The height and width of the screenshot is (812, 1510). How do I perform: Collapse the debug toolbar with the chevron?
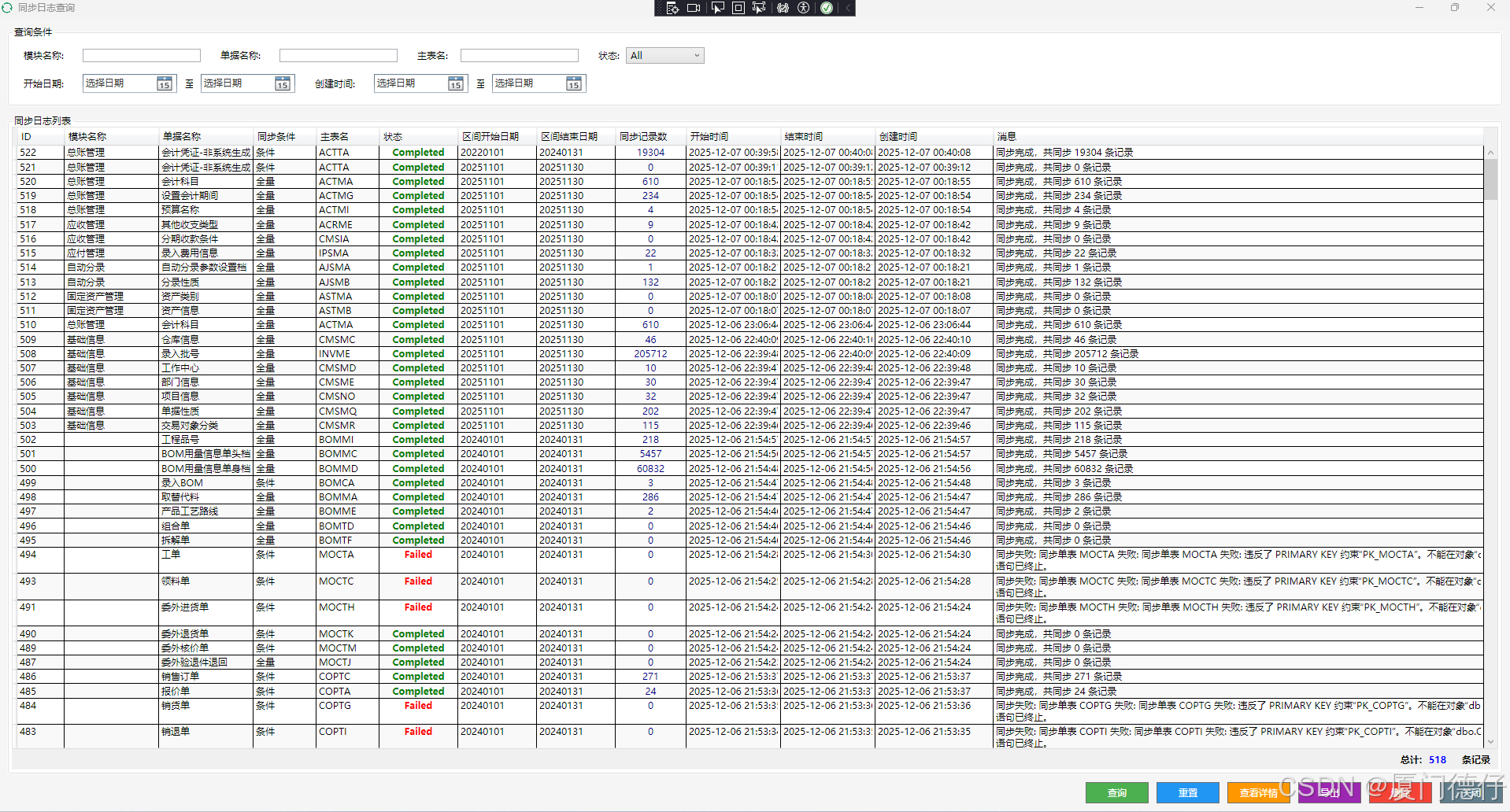(x=848, y=8)
